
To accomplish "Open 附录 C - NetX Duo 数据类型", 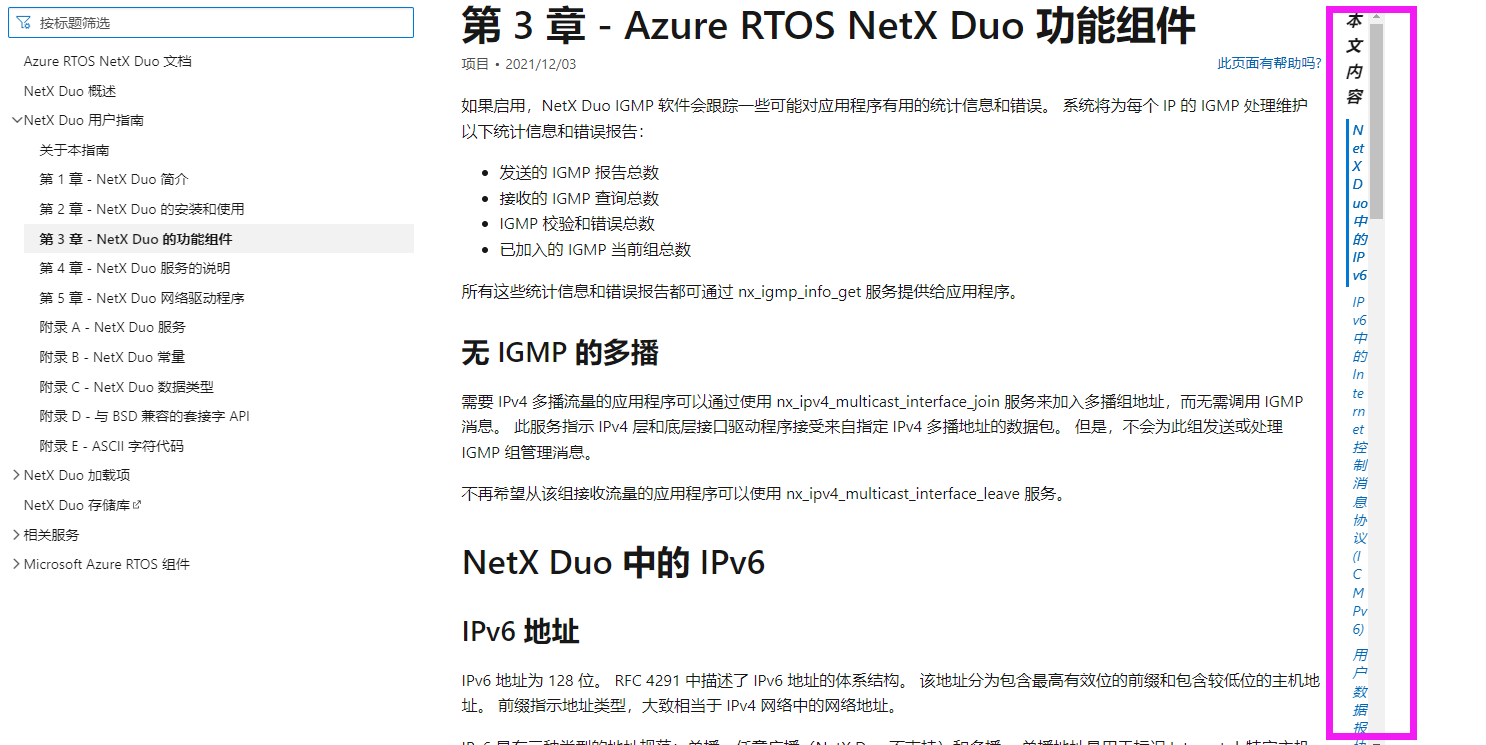I will 127,387.
